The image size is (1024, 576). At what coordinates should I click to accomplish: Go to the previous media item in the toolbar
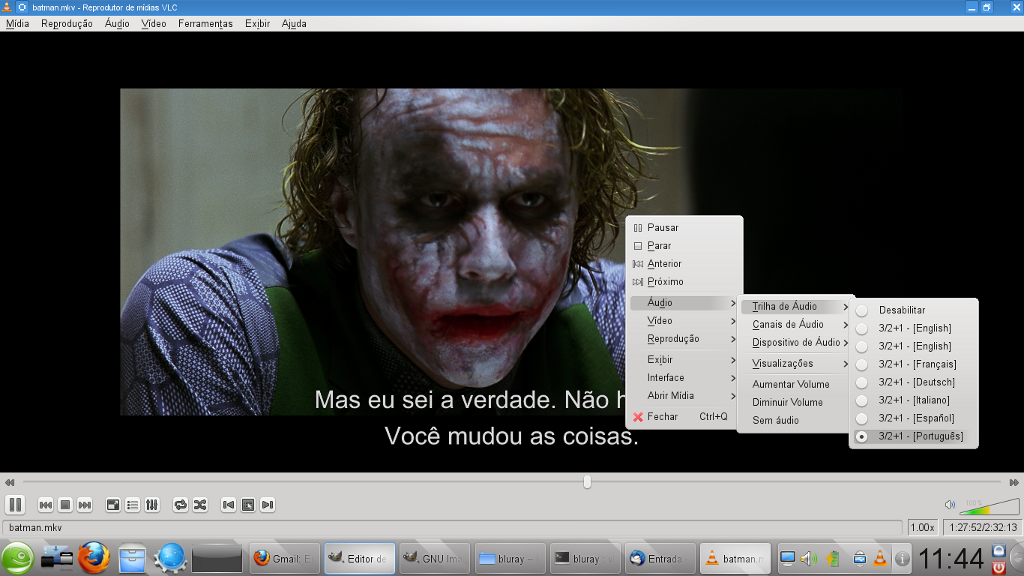(46, 505)
